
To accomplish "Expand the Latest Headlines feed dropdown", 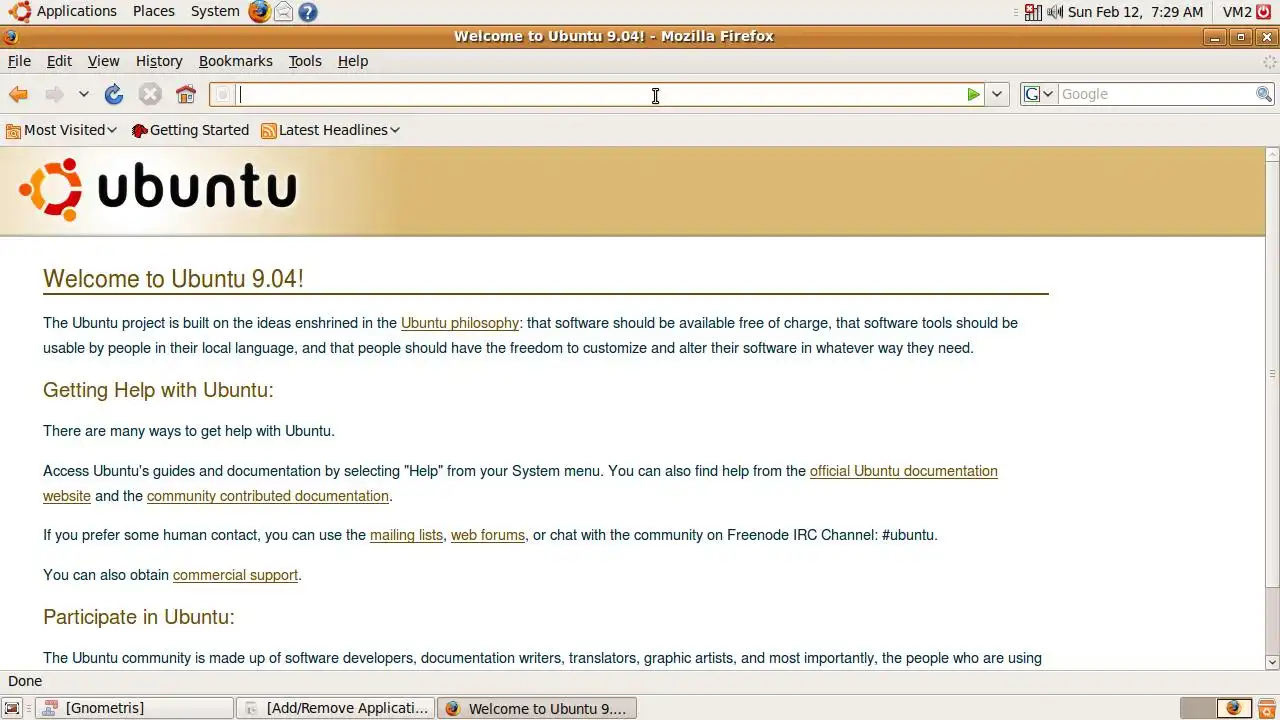I will 330,130.
